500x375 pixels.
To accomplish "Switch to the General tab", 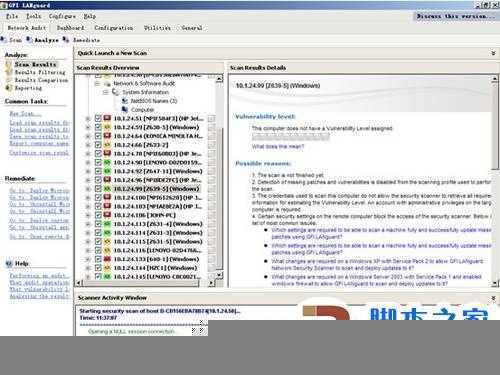I will pyautogui.click(x=192, y=28).
